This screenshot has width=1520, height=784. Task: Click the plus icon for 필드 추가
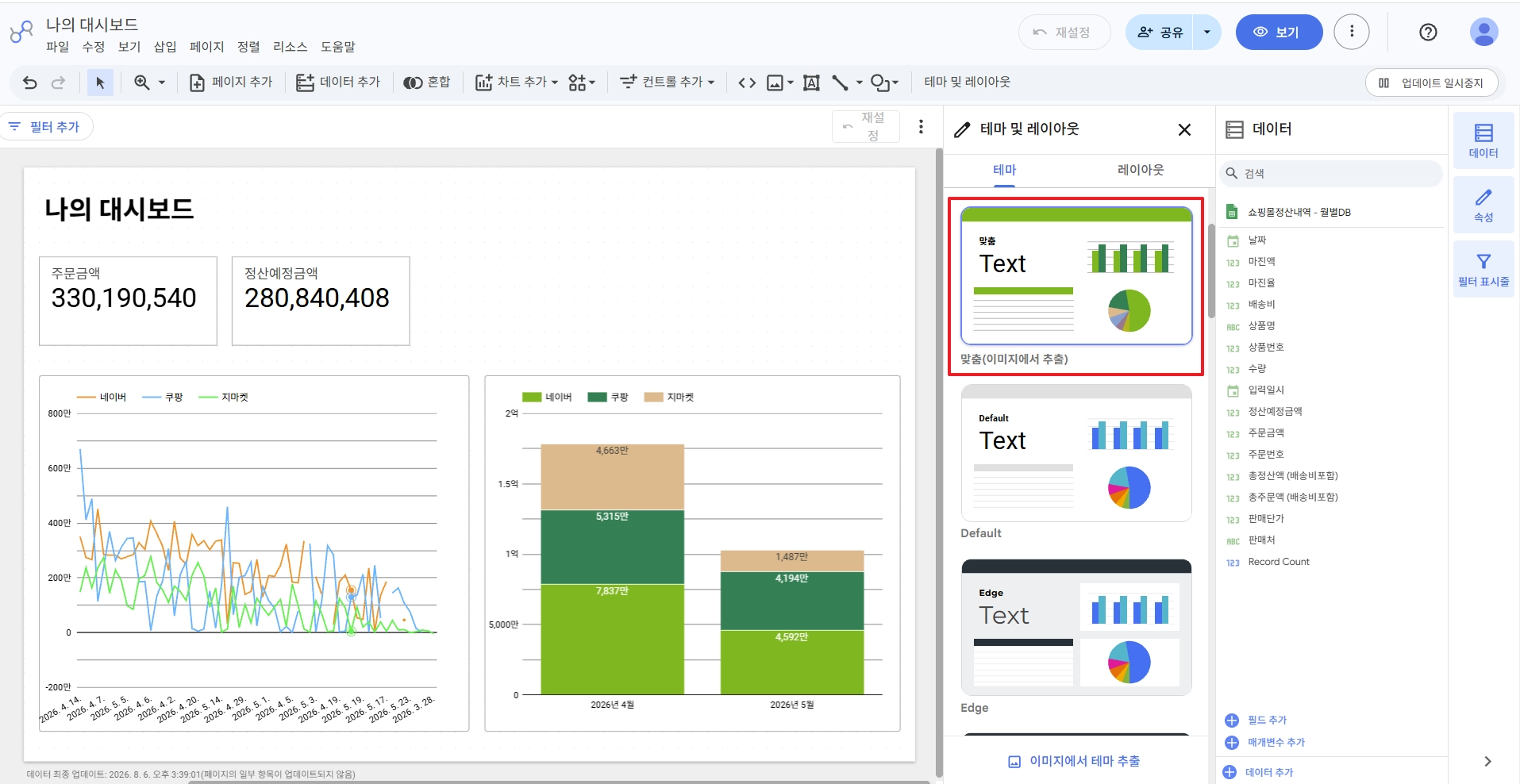point(1232,721)
